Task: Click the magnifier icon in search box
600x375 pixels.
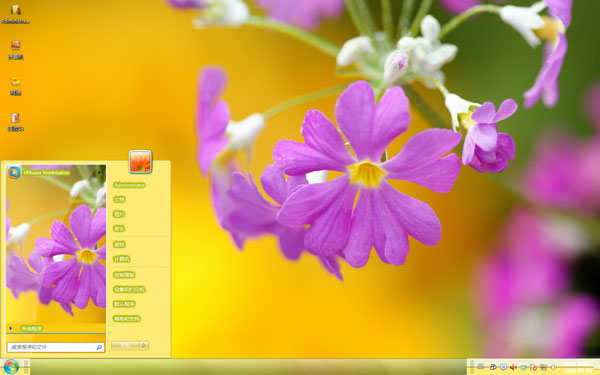Action: pos(99,347)
